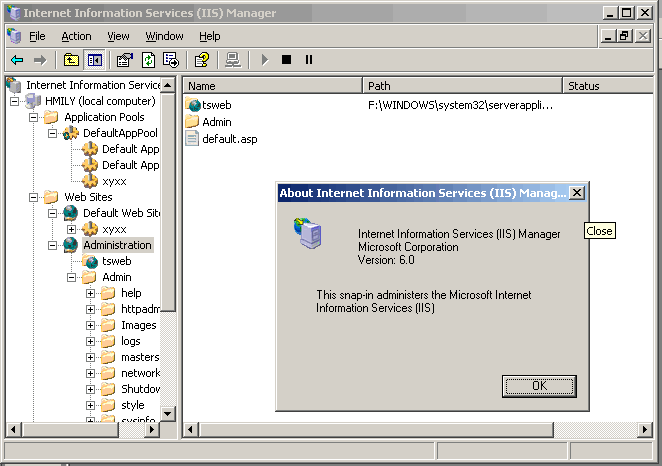Viewport: 662px width, 466px height.
Task: Select the httpadm folder in tree
Action: (x=140, y=309)
